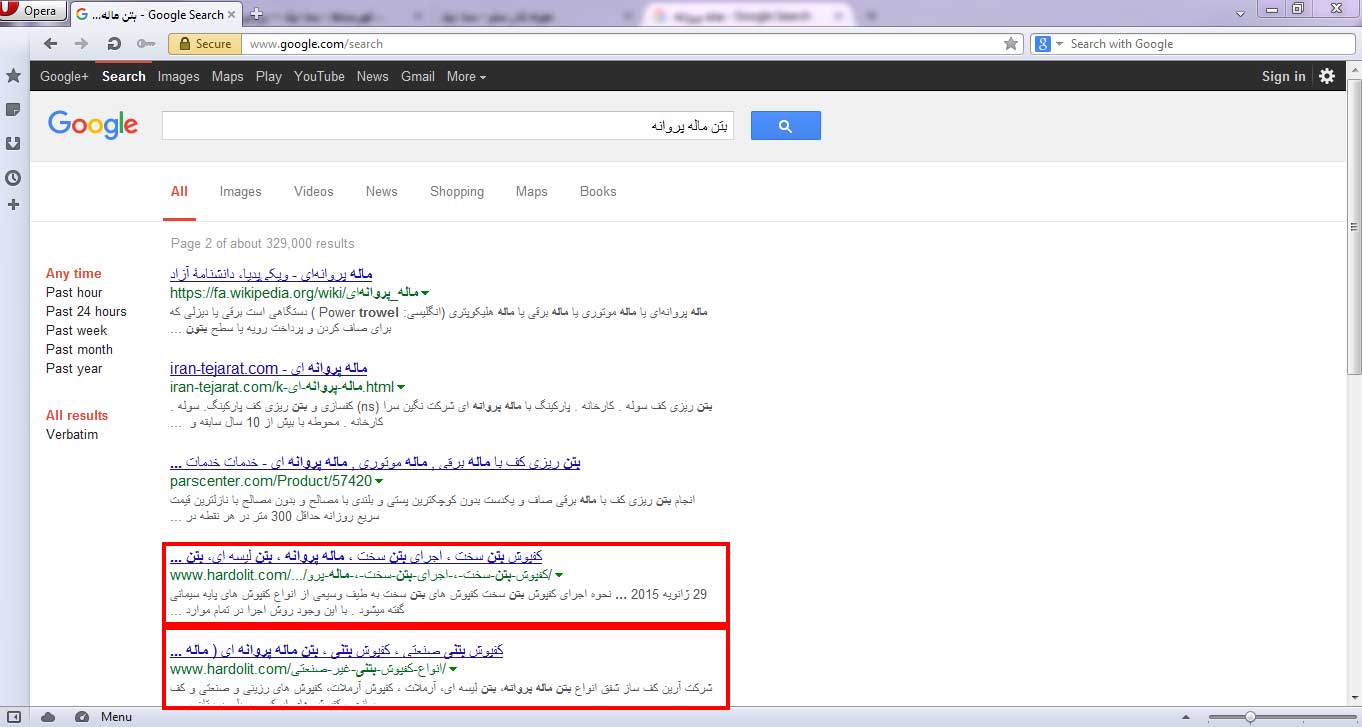Open the parscenter.com result title
The image size is (1362, 727).
[x=375, y=462]
